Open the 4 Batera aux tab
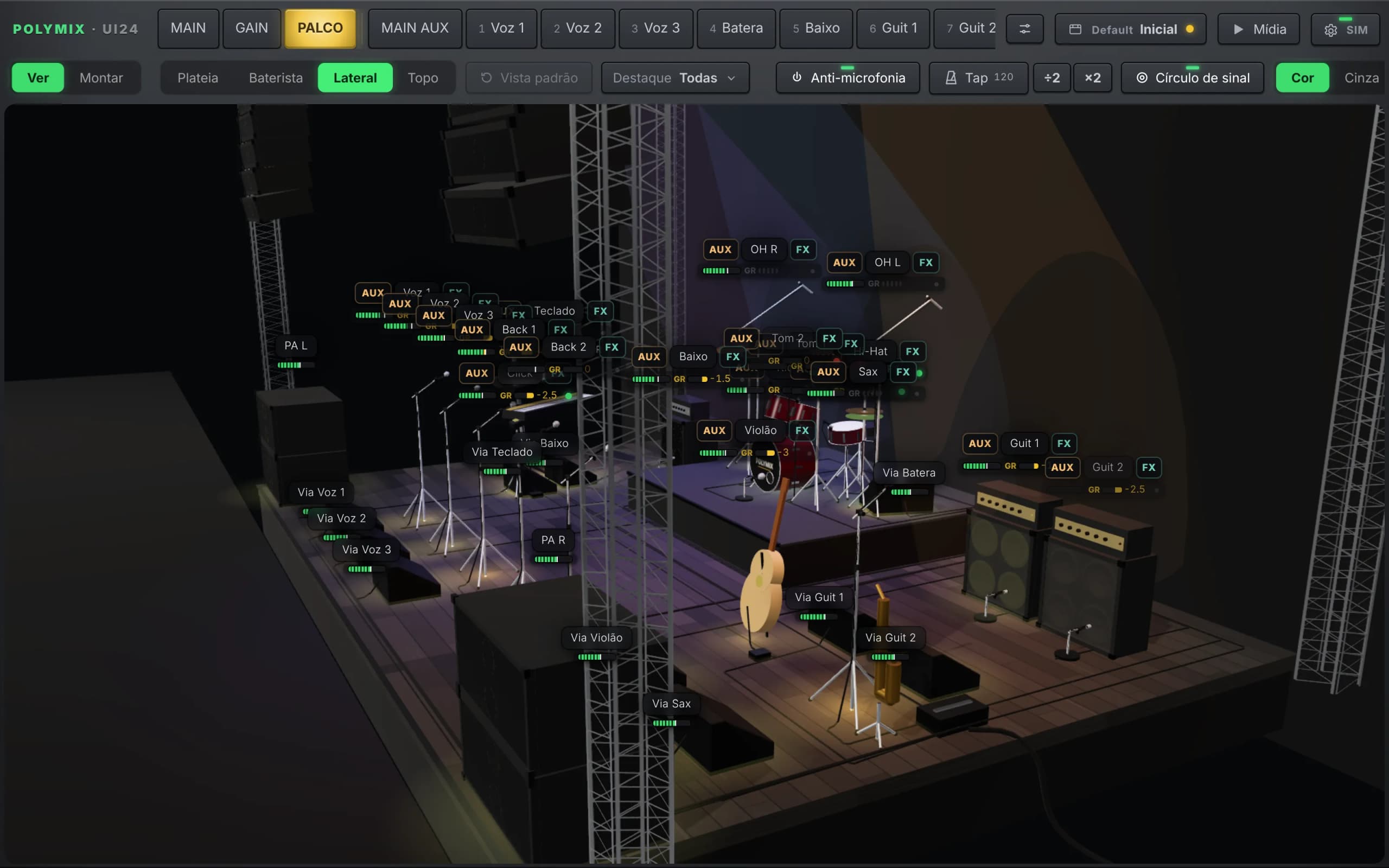 [x=736, y=28]
